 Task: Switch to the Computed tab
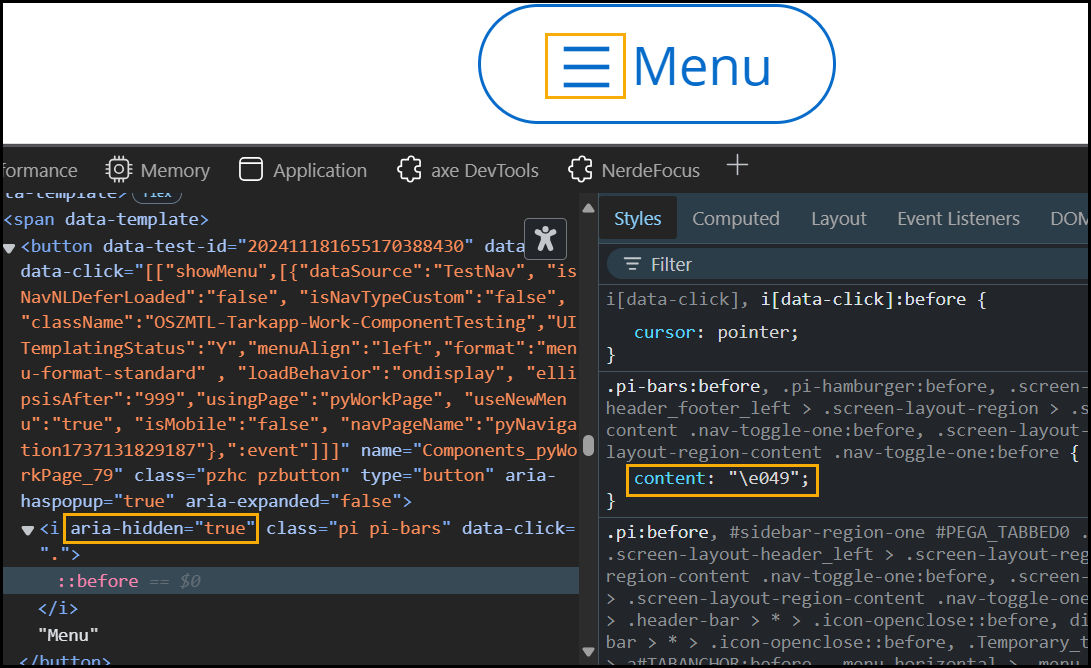tap(735, 219)
